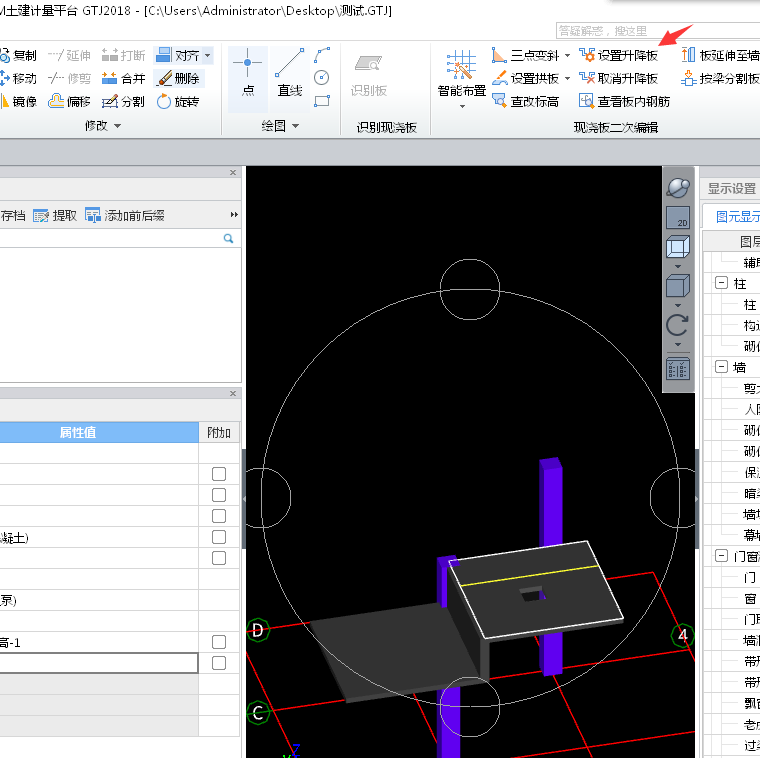Image resolution: width=760 pixels, height=758 pixels.
Task: Close the properties panel
Action: click(233, 394)
